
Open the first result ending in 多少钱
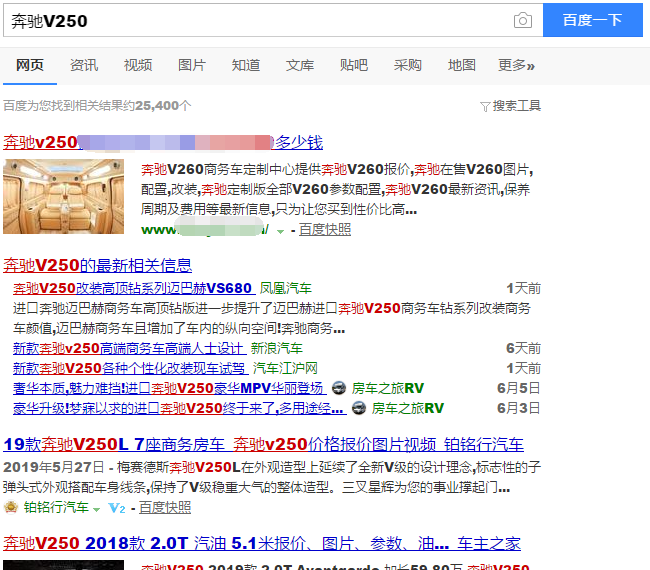pyautogui.click(x=163, y=142)
